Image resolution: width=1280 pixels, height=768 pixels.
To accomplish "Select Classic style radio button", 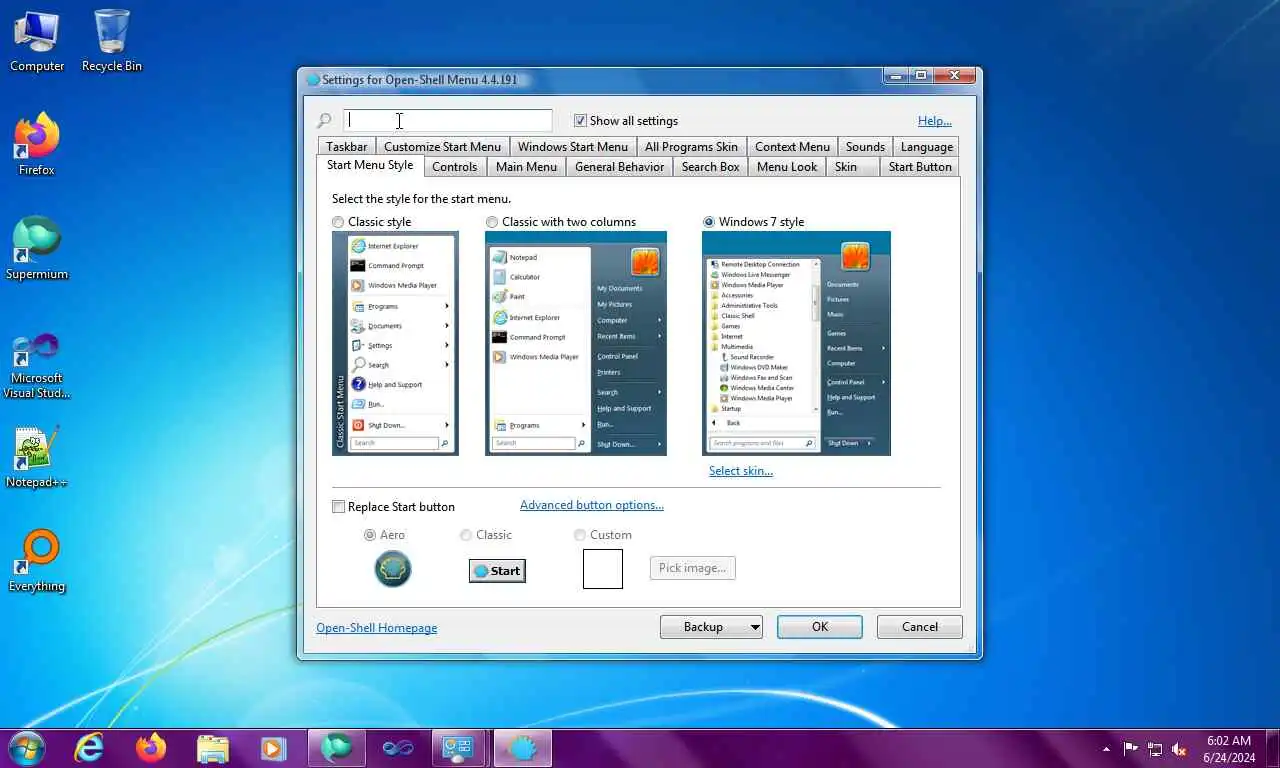I will [338, 222].
